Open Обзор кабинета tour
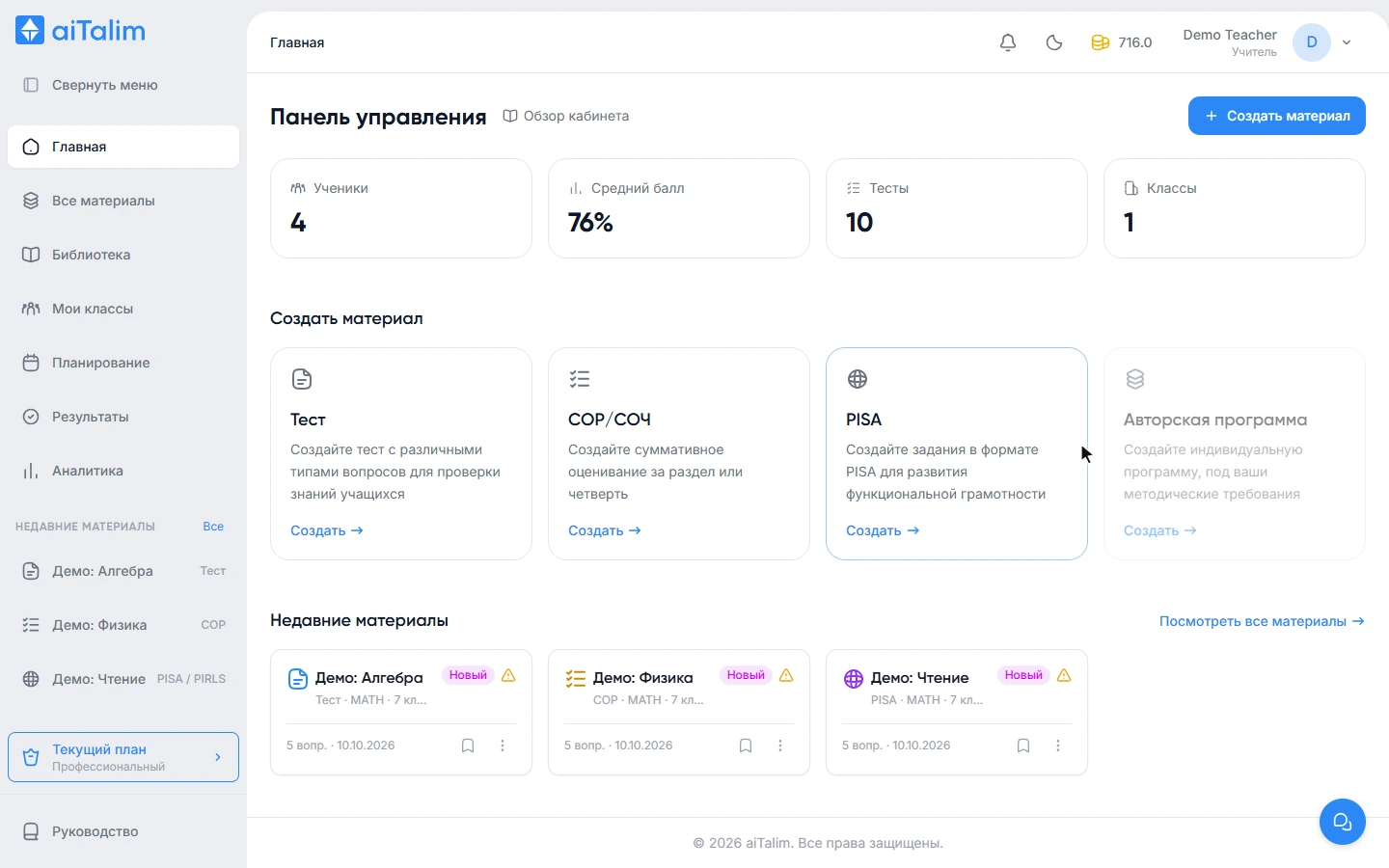The image size is (1389, 868). (x=566, y=116)
